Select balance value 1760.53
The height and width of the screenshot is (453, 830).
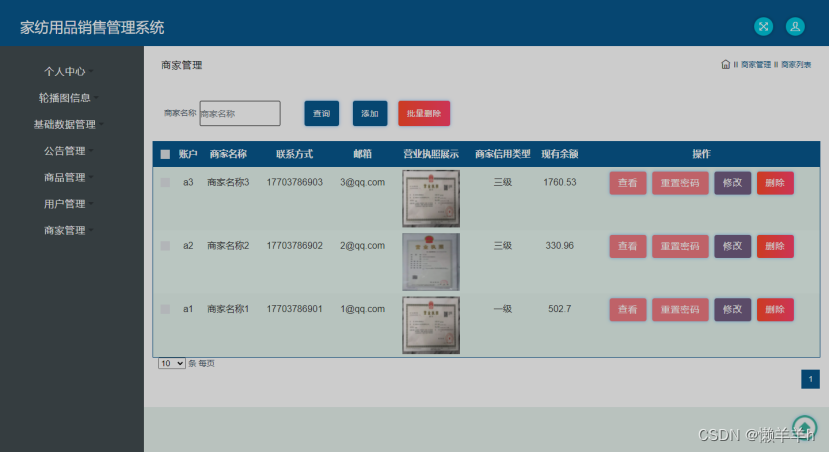click(x=560, y=183)
